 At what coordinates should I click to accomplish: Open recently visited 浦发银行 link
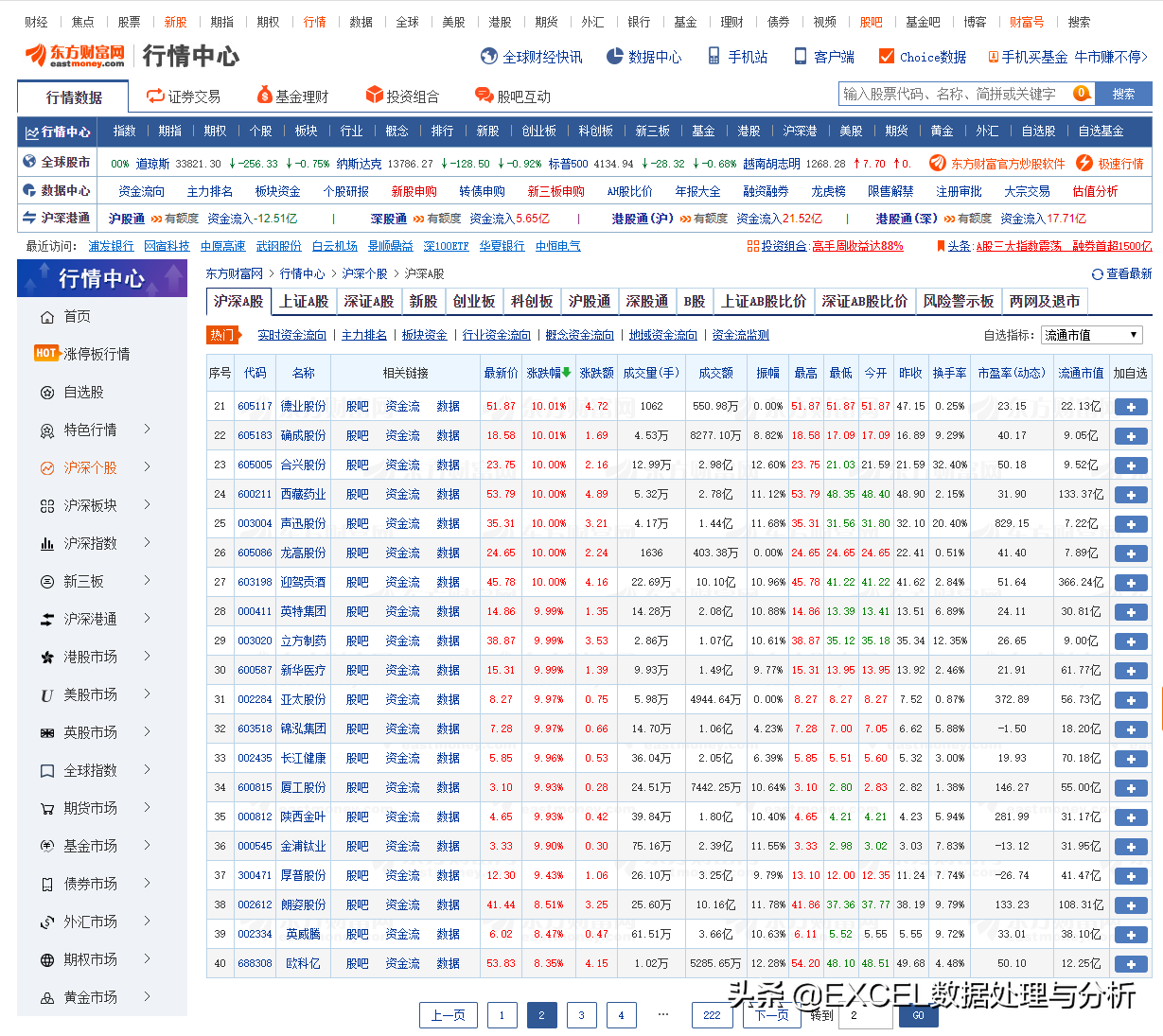(x=111, y=246)
